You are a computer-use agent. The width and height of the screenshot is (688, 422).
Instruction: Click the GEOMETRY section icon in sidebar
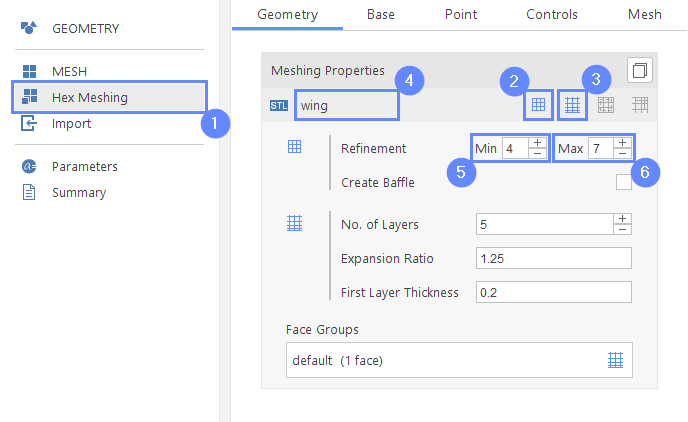29,28
